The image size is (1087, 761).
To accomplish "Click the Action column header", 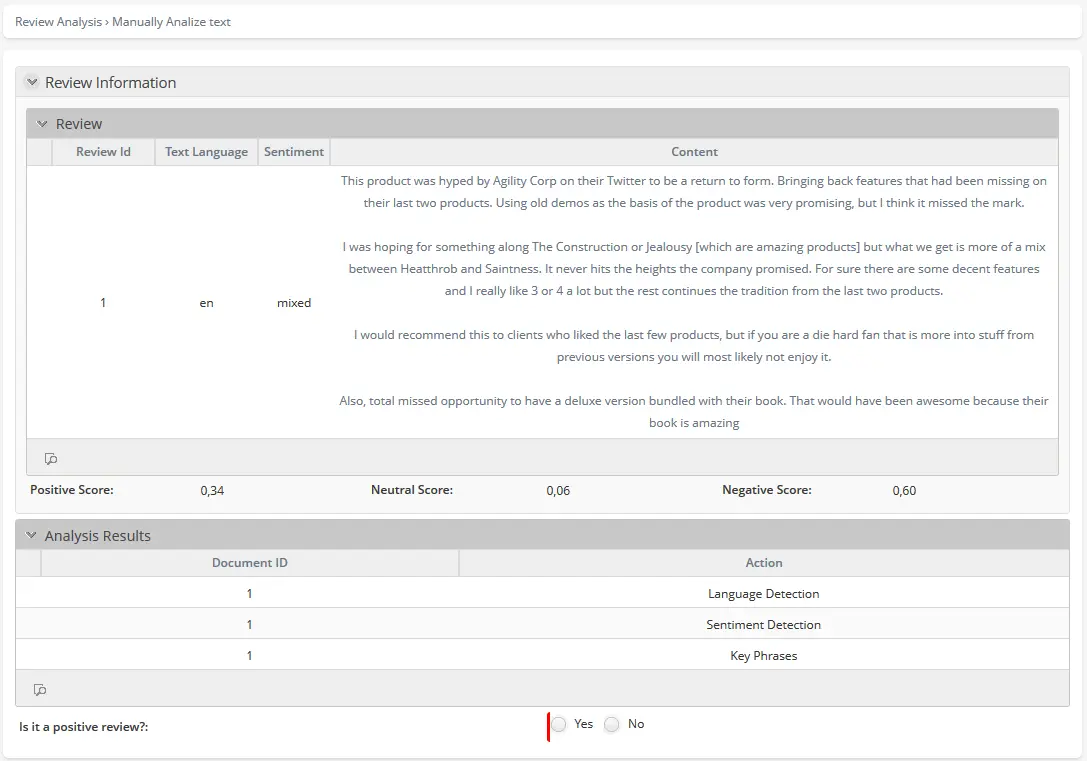I will pos(764,563).
